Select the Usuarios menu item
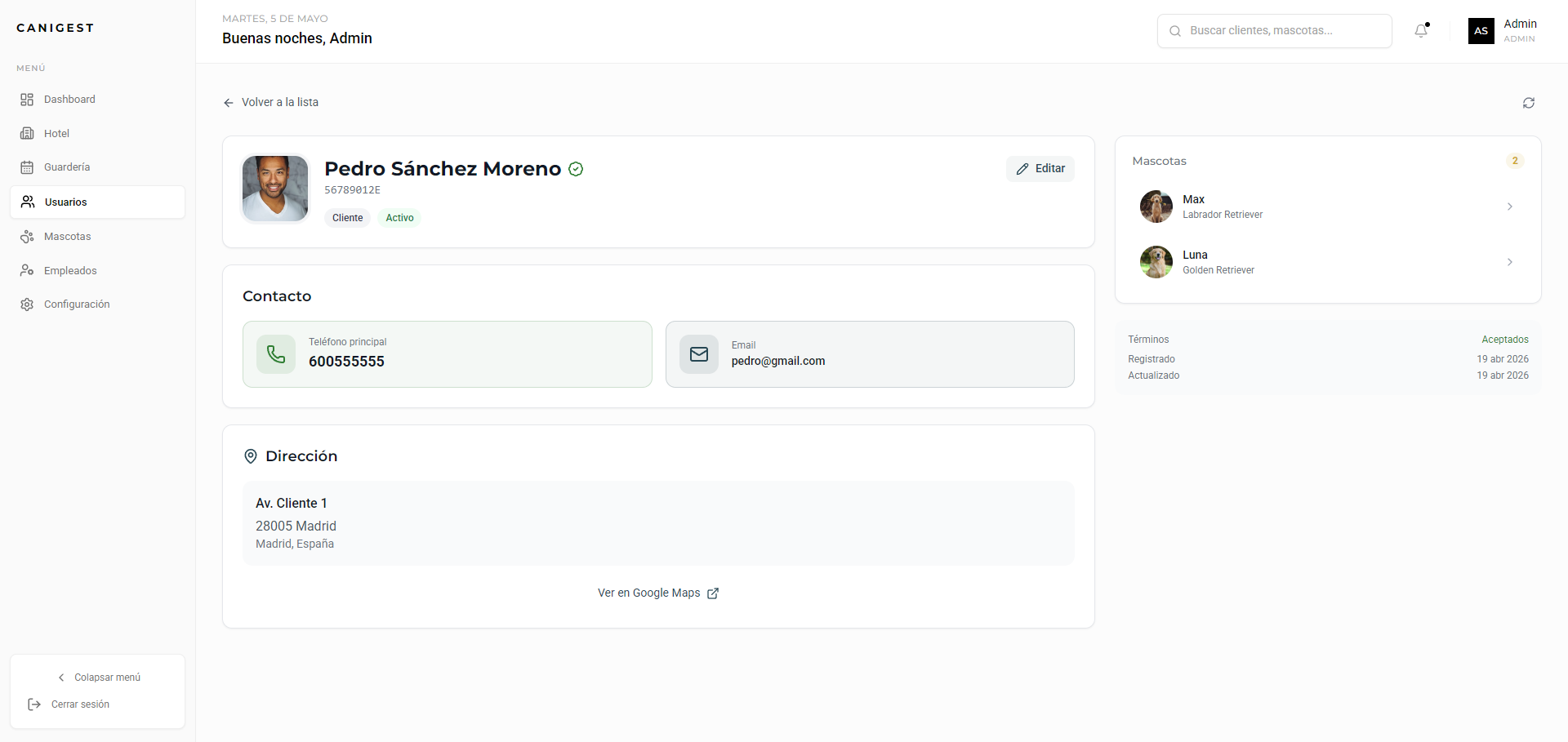Viewport: 1568px width, 742px height. [x=97, y=202]
